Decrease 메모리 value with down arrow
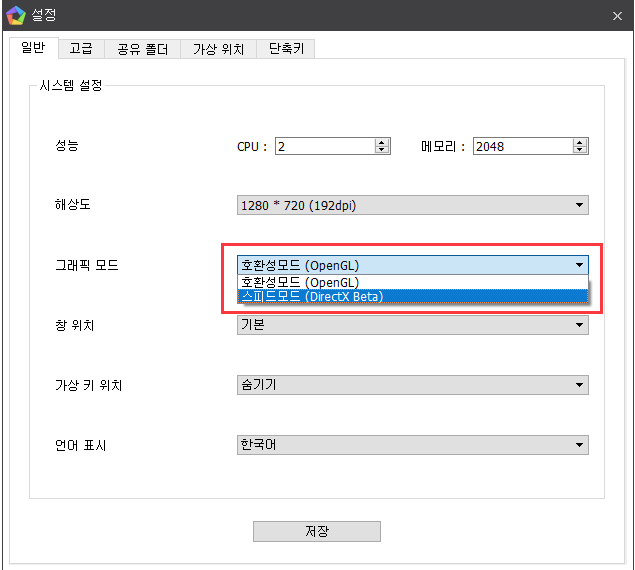The image size is (635, 570). [x=580, y=150]
